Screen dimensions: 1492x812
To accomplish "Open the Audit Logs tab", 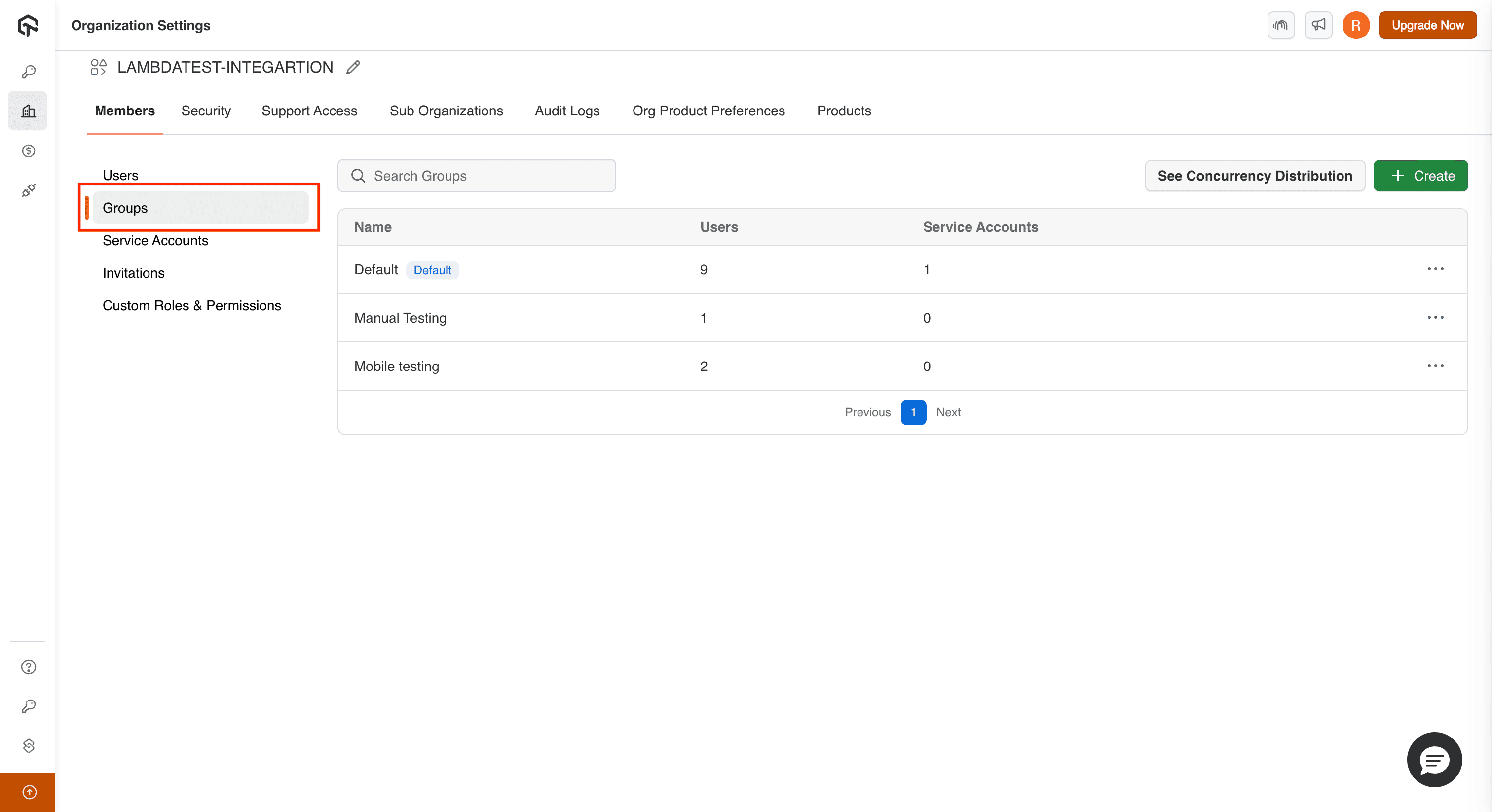I will coord(567,111).
